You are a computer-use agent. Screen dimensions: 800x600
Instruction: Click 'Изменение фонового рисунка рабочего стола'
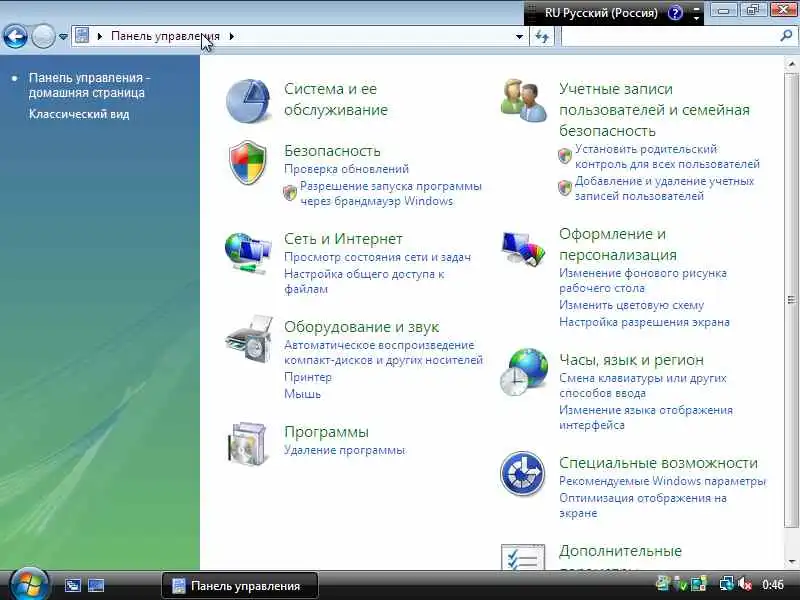[x=643, y=280]
